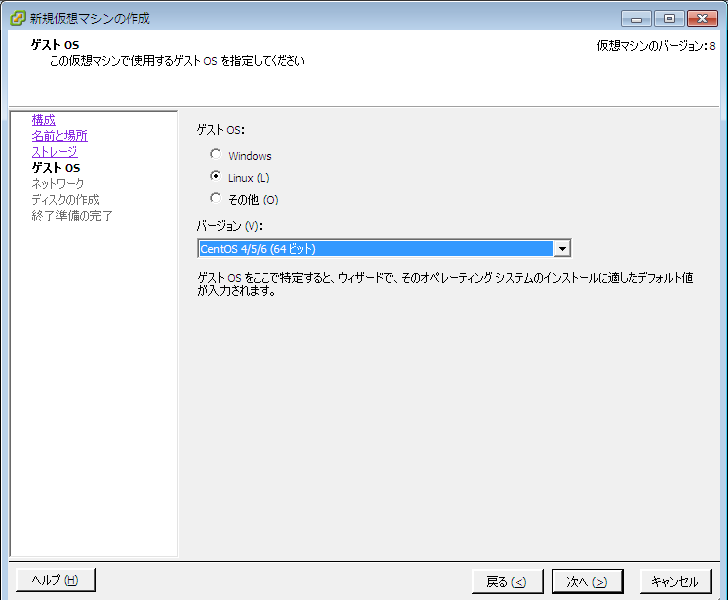Select the その他 (O) radio button
728x600 pixels.
click(215, 198)
